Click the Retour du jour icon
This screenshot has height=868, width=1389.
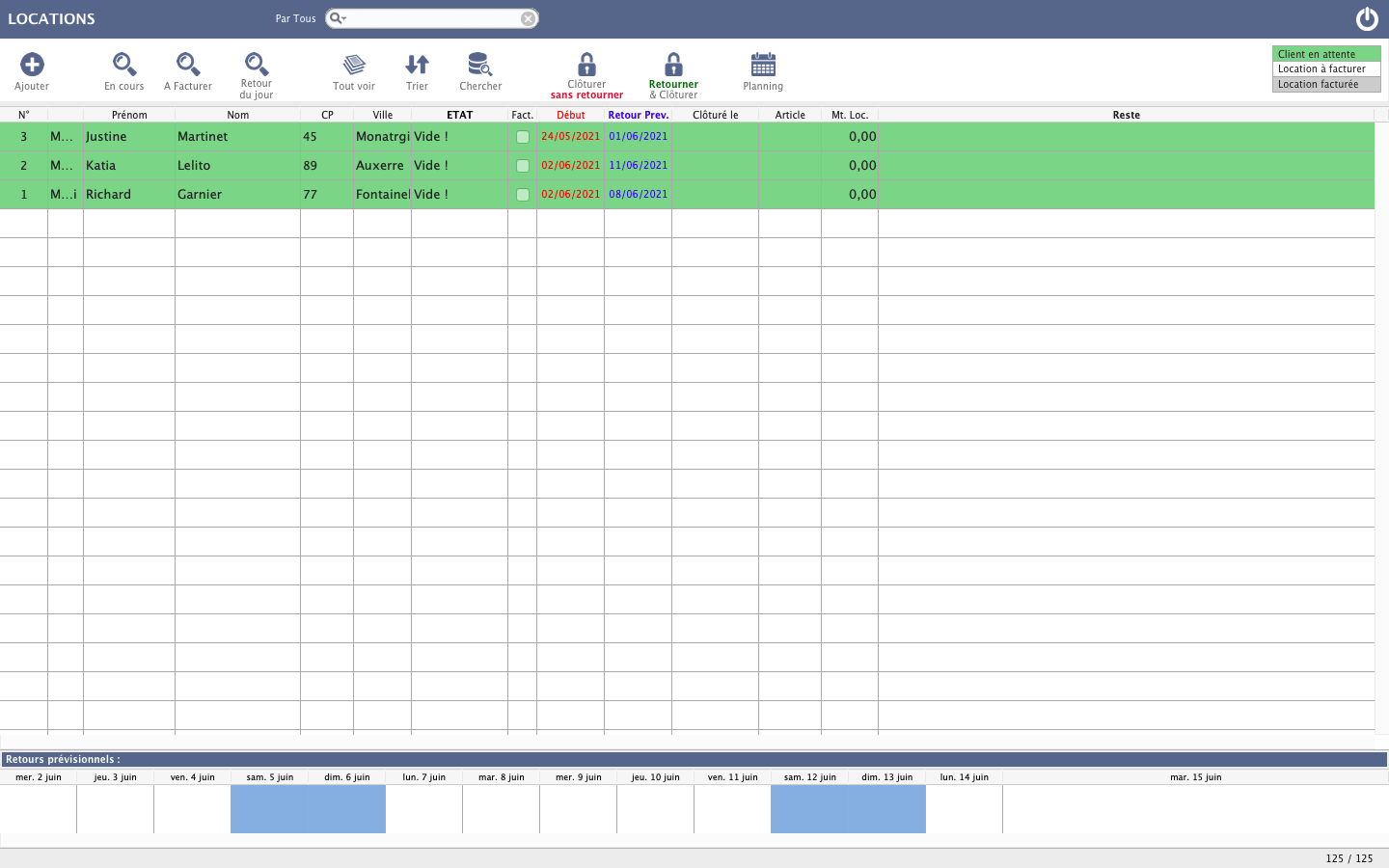257,64
